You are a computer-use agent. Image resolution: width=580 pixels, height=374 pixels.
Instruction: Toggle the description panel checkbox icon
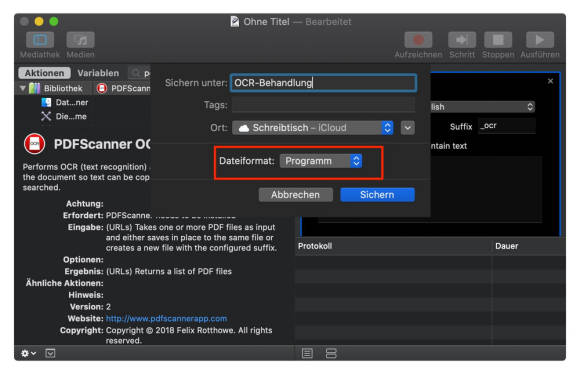coord(50,353)
